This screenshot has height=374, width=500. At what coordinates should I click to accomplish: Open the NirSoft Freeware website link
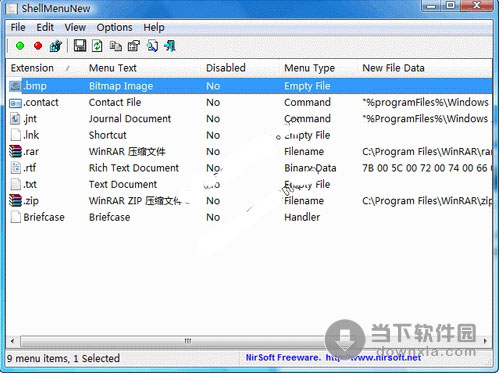click(x=333, y=358)
